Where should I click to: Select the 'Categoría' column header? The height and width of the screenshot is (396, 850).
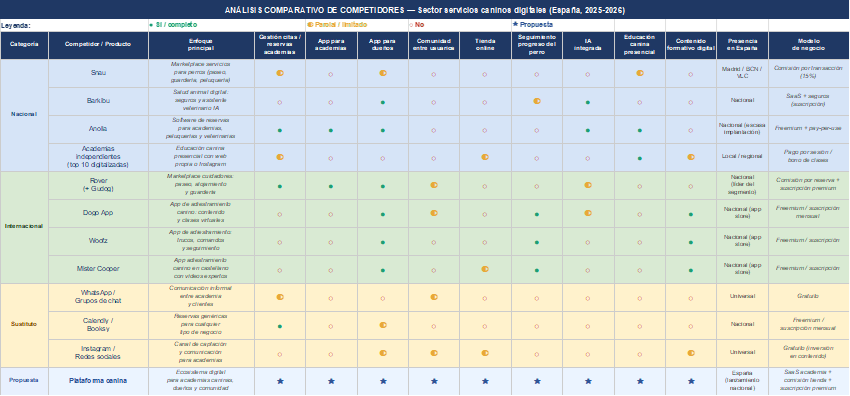click(x=24, y=45)
